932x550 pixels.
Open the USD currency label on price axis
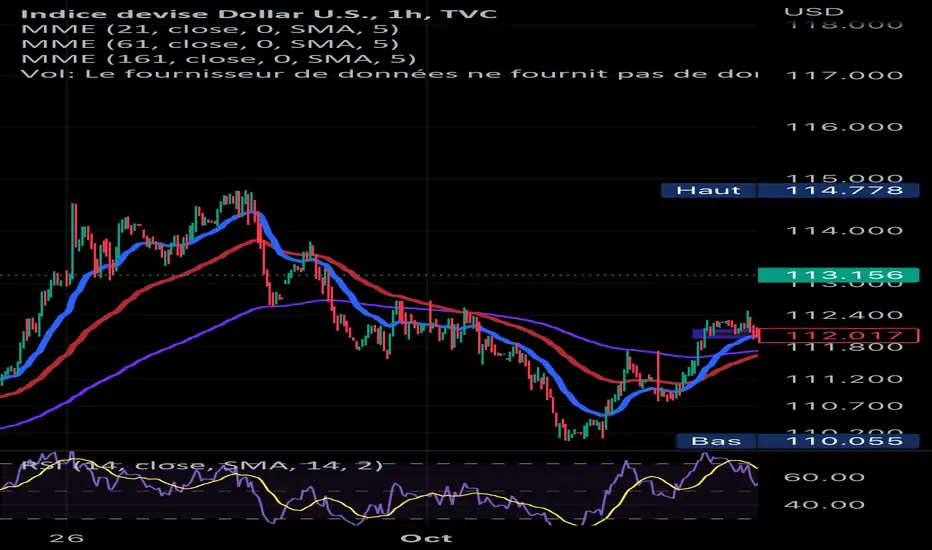814,11
